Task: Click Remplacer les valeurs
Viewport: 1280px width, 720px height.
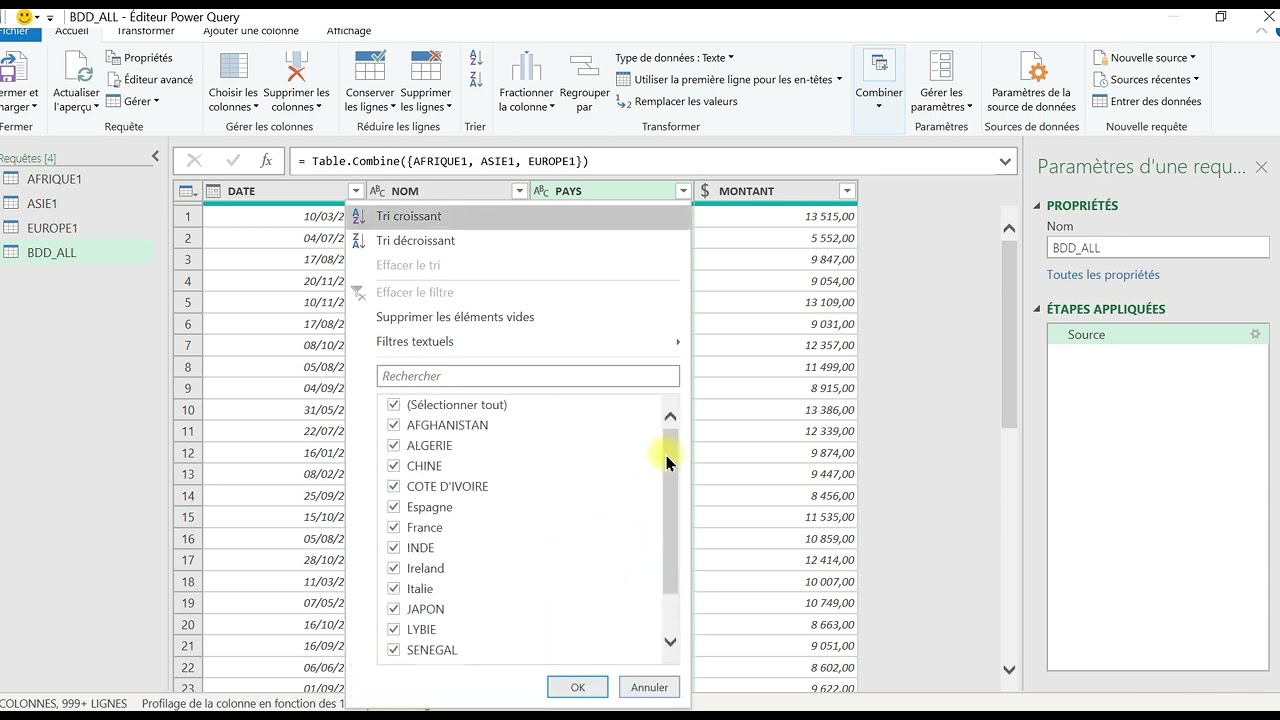Action: click(x=677, y=101)
